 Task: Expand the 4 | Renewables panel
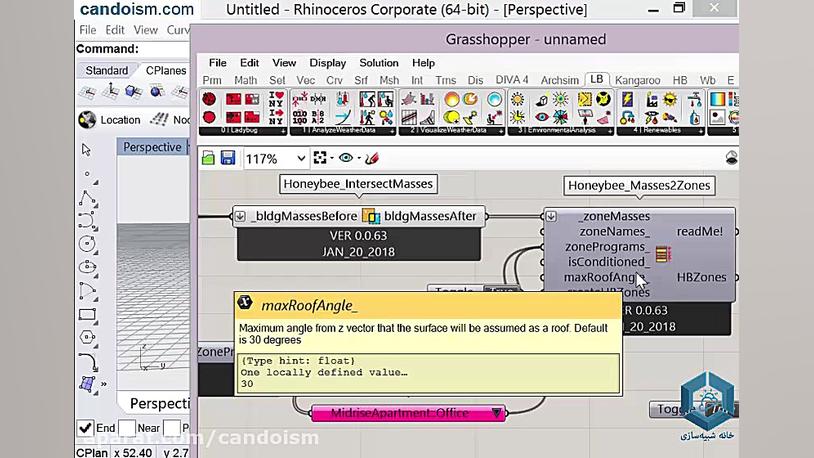[701, 131]
